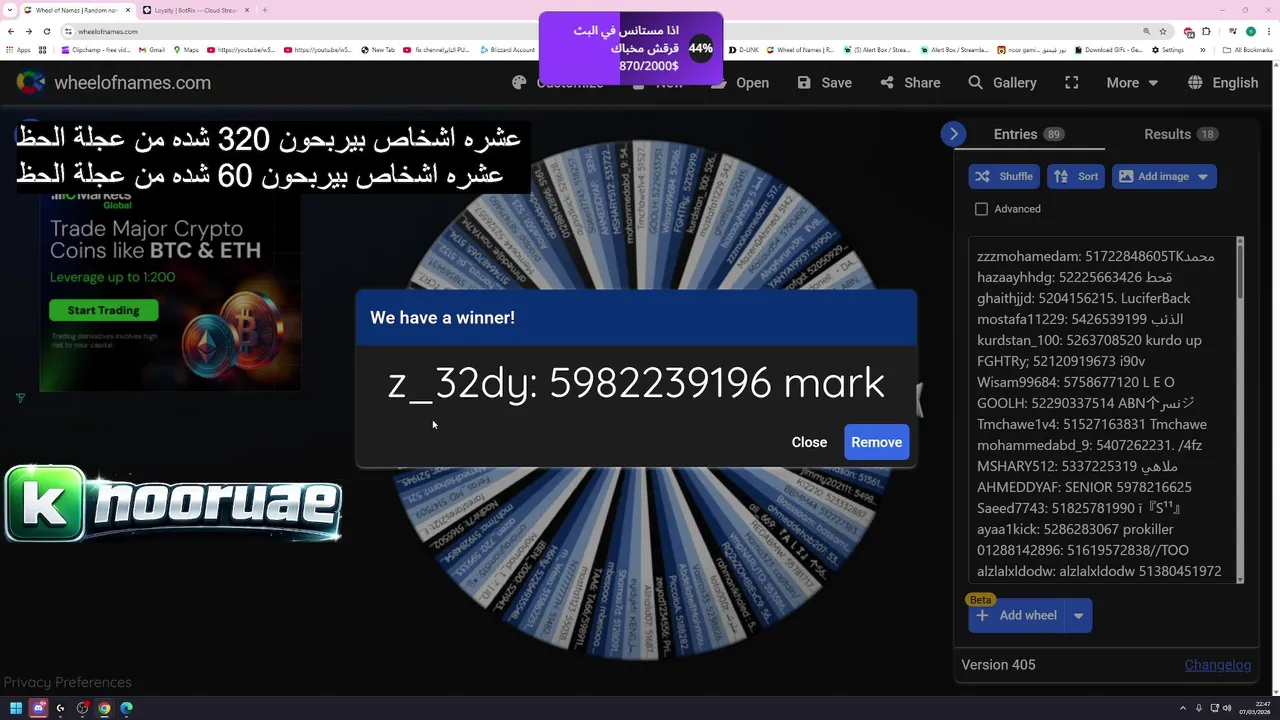Open the Clipchamp bookmark
Screen dimensions: 1280x720
tap(95, 50)
